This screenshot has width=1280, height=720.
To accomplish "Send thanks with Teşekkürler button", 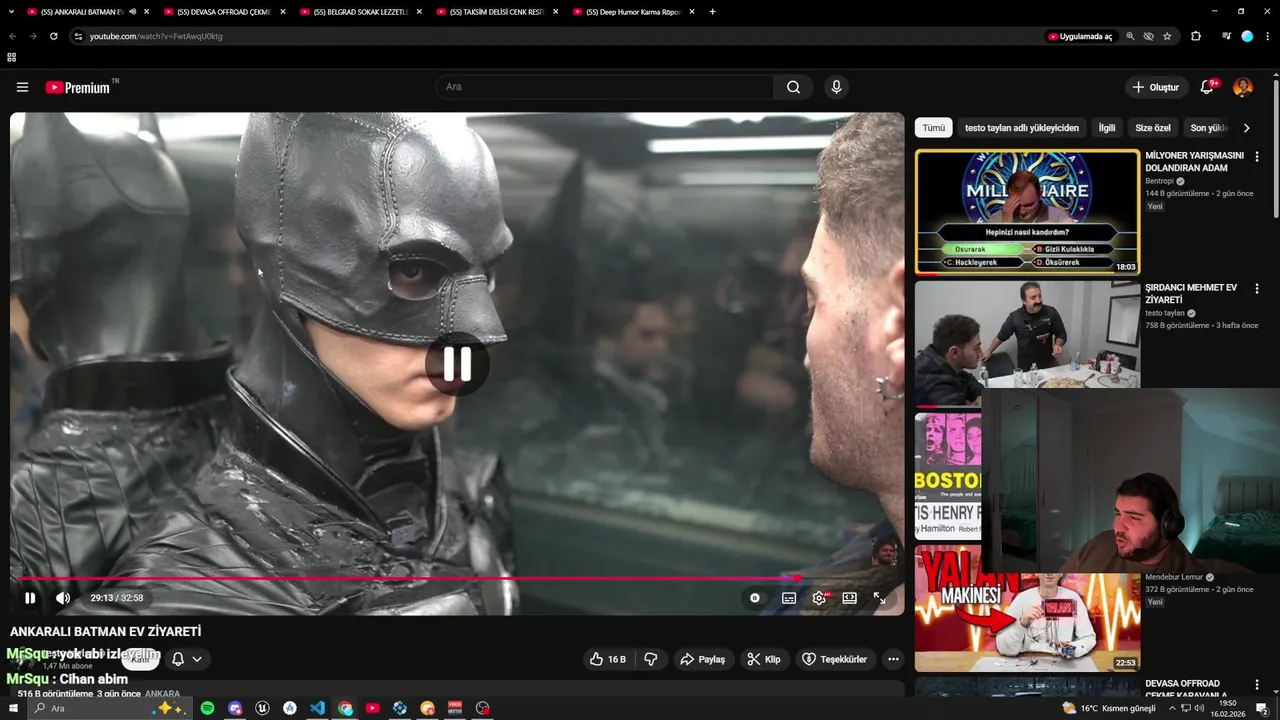I will [x=834, y=659].
